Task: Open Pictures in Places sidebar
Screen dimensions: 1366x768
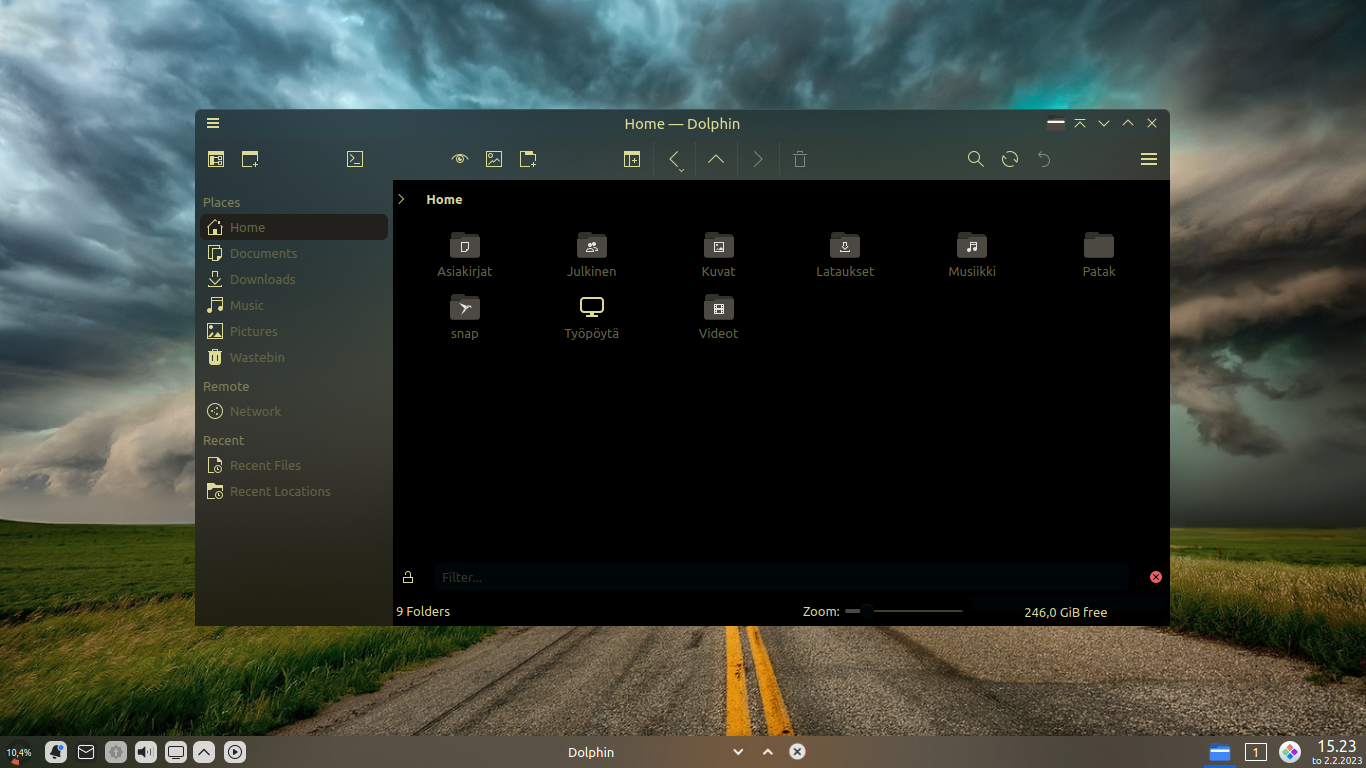Action: click(294, 331)
